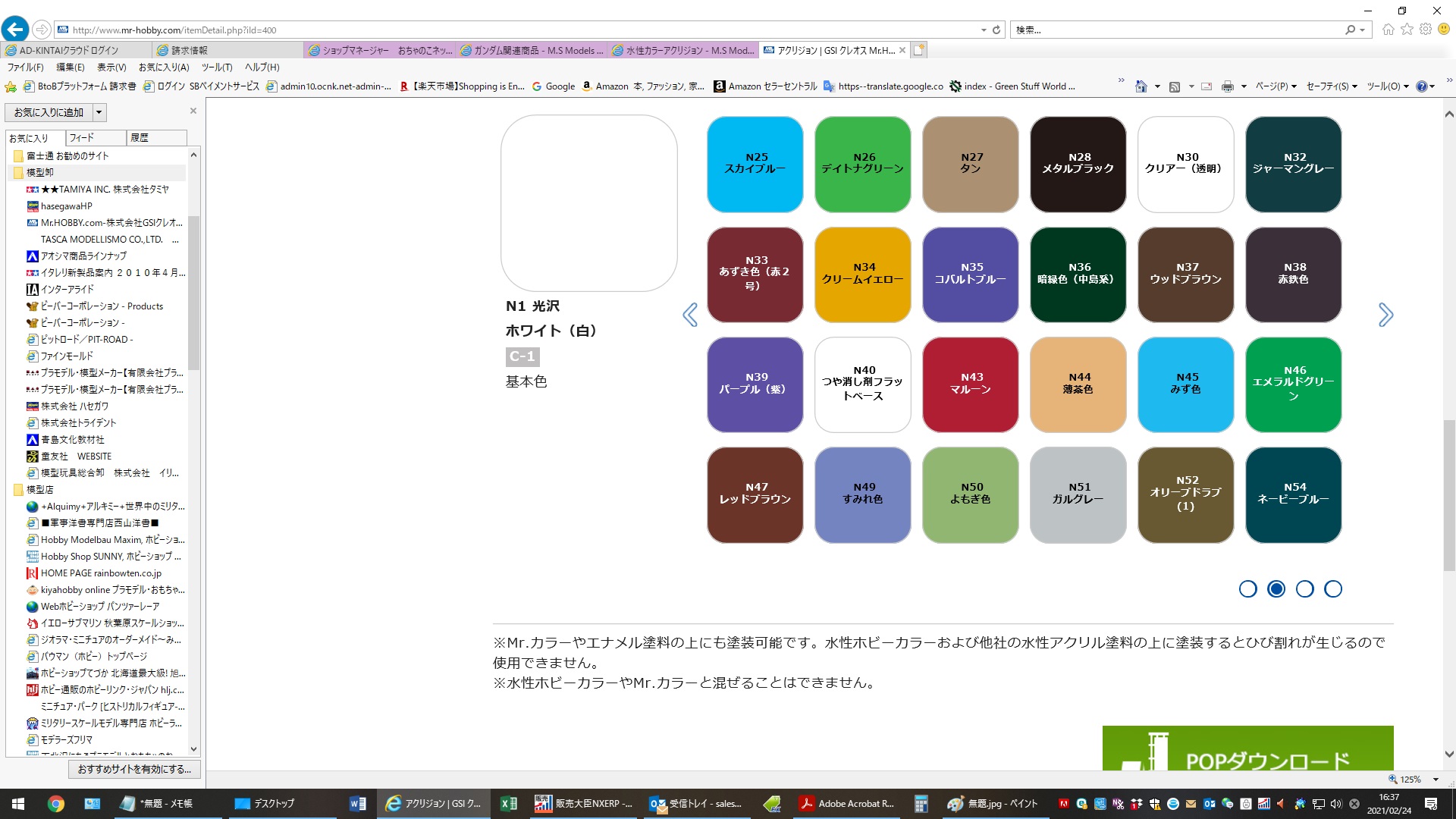Click the address bar refresh icon
This screenshot has width=1456, height=819.
[x=996, y=30]
